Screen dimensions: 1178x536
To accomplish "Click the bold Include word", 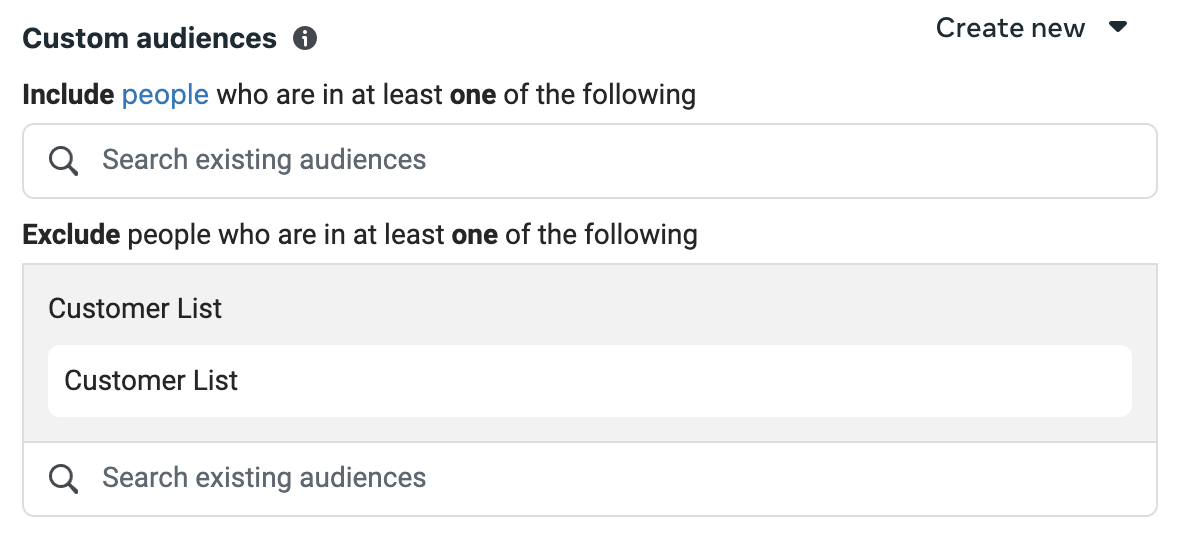I will click(x=68, y=95).
